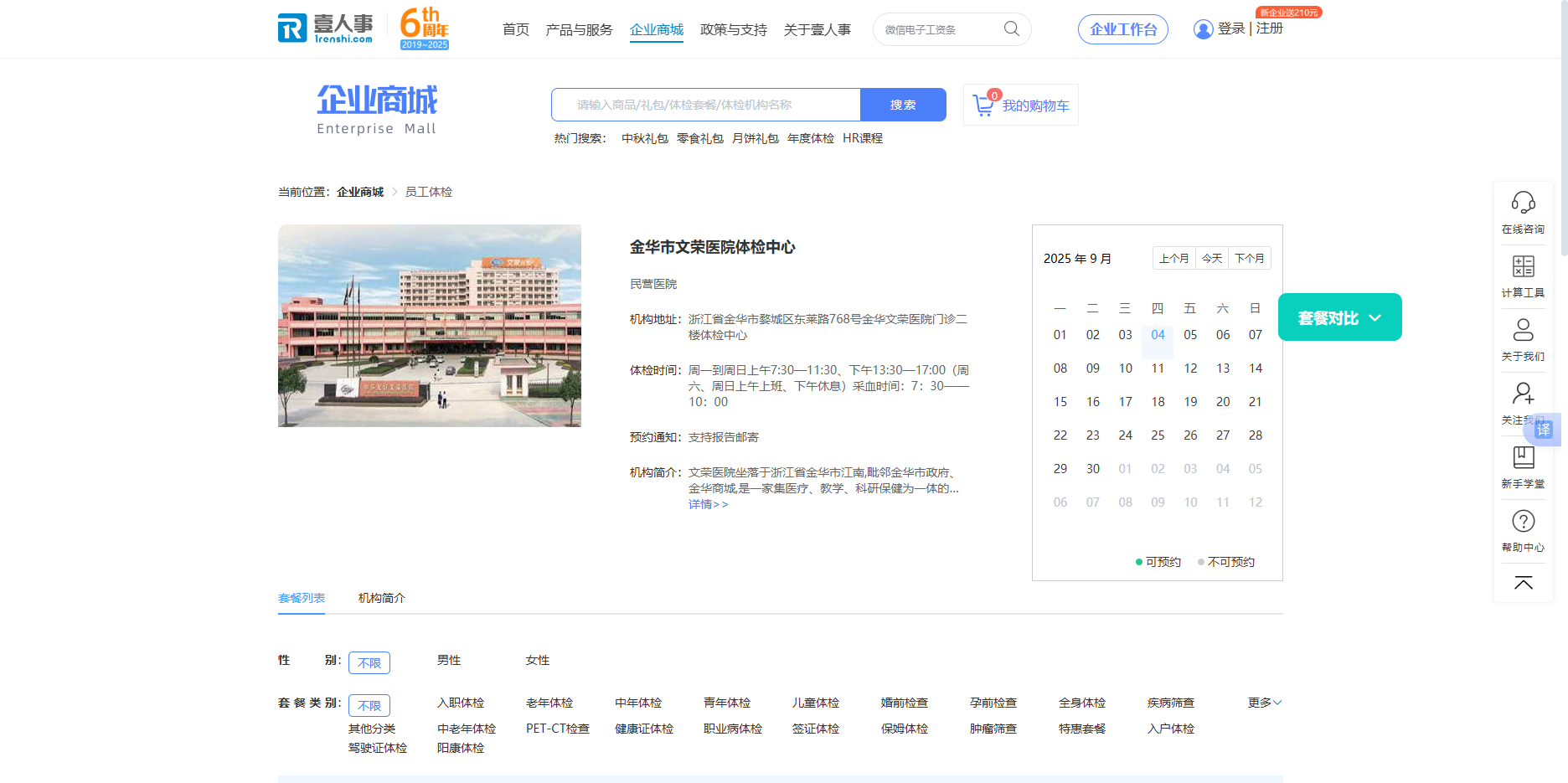Image resolution: width=1568 pixels, height=783 pixels.
Task: Select 不限 for package category
Action: [369, 705]
